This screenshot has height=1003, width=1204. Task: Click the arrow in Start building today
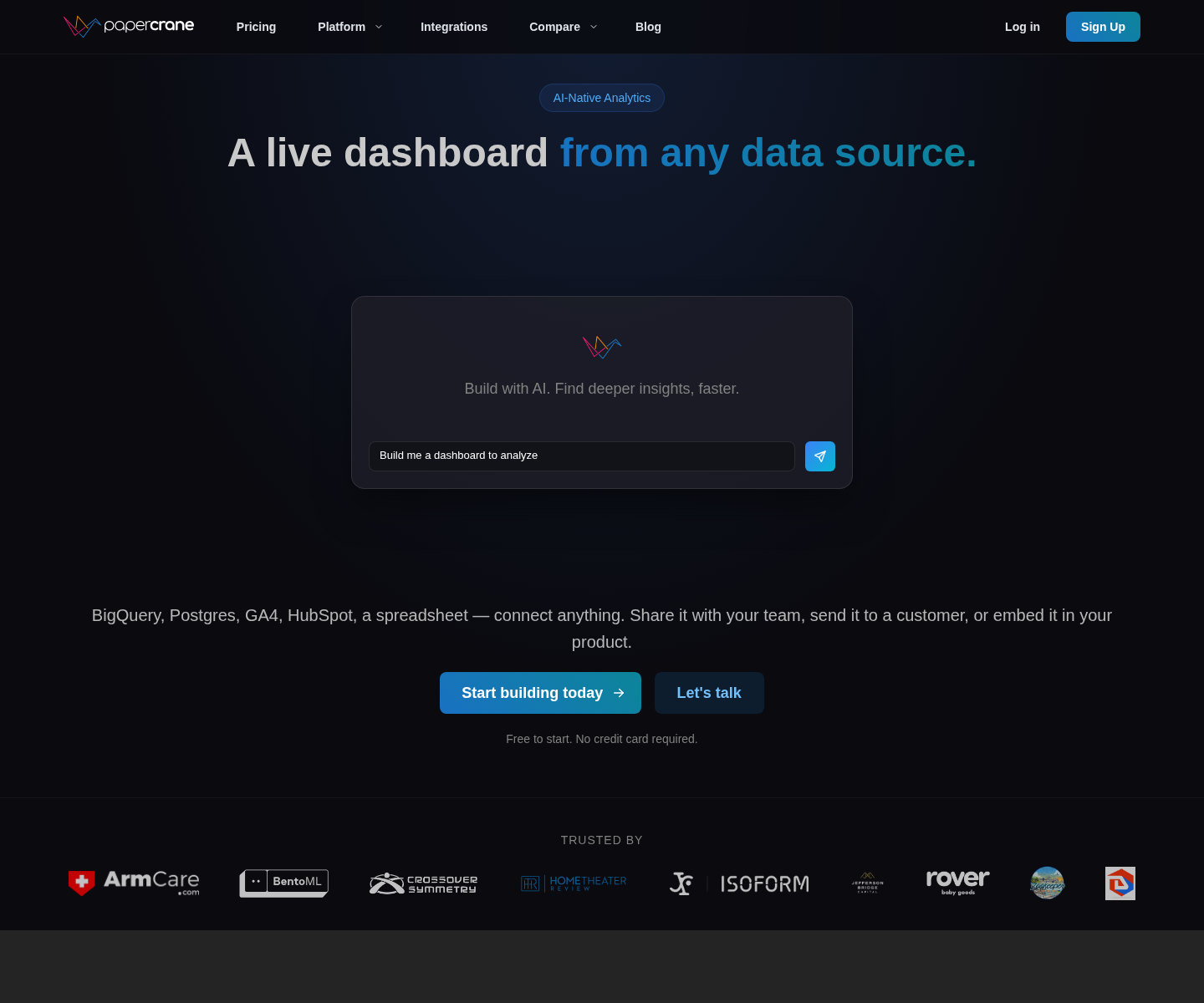pyautogui.click(x=619, y=693)
